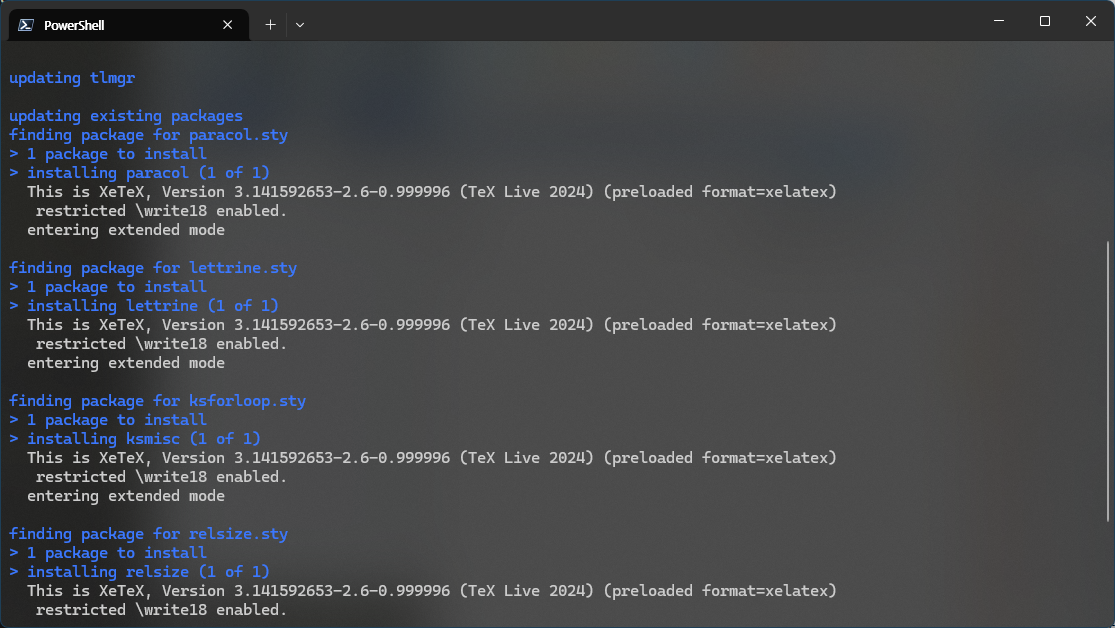The width and height of the screenshot is (1115, 628).
Task: Click the empty title bar area
Action: [640, 21]
